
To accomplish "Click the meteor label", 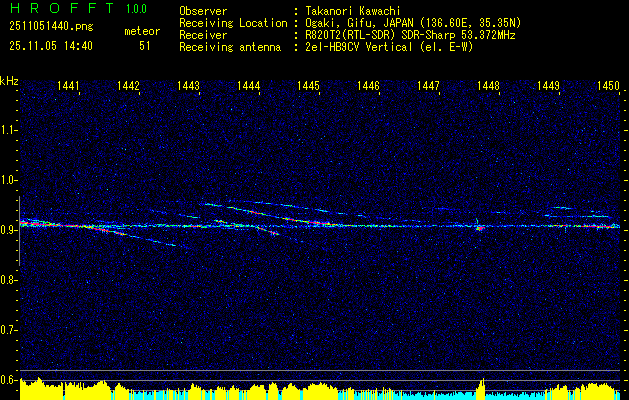I will (x=142, y=31).
